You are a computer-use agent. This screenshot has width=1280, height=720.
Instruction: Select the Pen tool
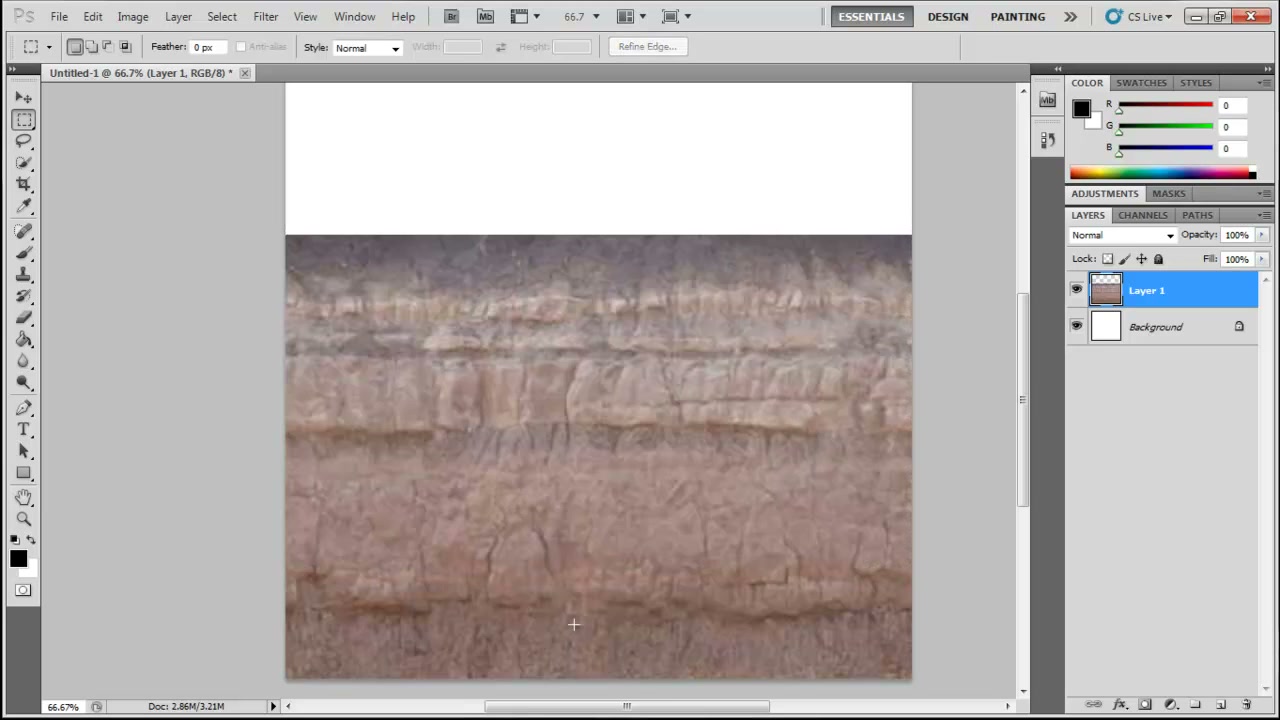tap(24, 408)
